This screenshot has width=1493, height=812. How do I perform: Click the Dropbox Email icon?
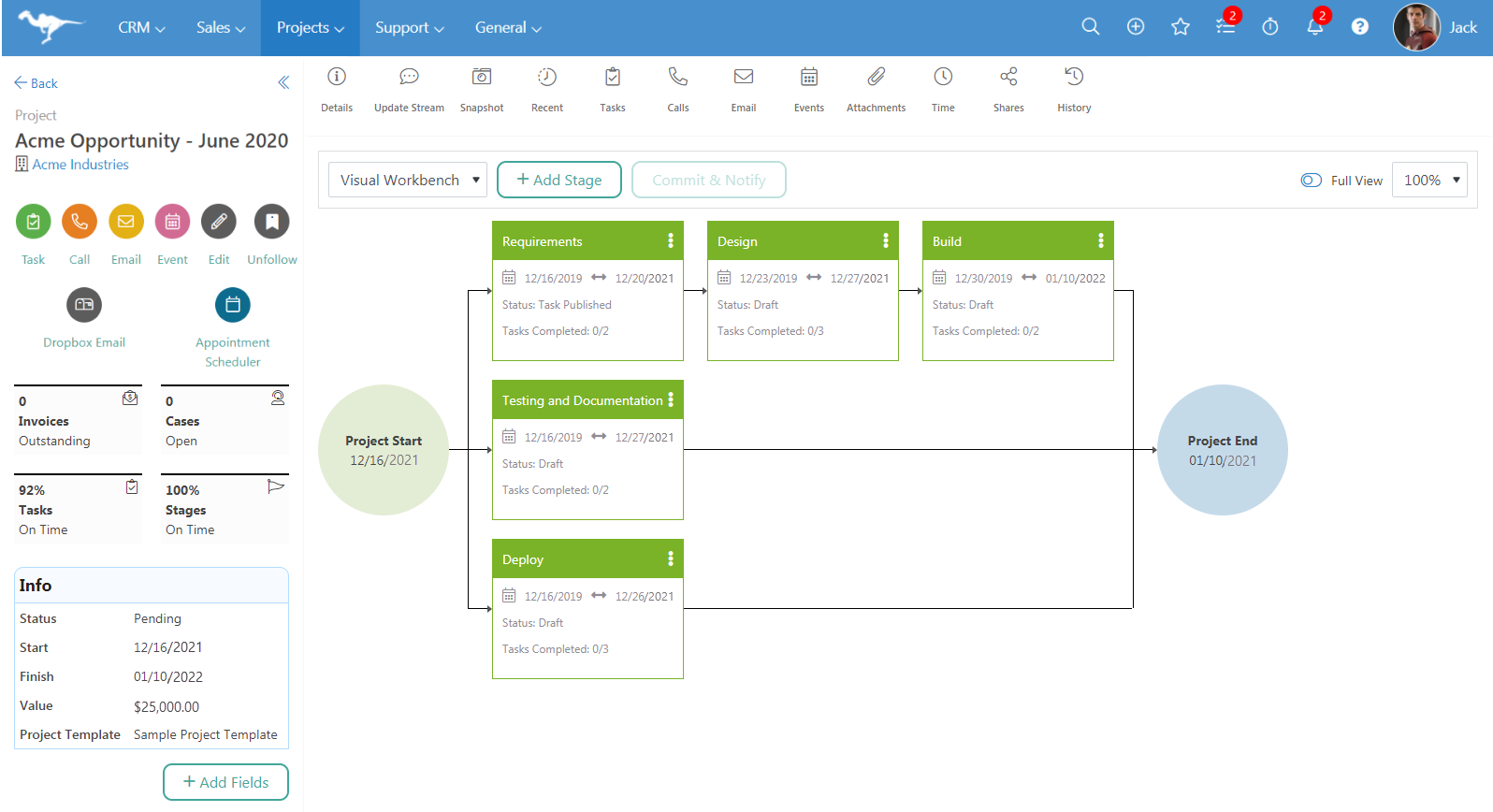pyautogui.click(x=84, y=305)
